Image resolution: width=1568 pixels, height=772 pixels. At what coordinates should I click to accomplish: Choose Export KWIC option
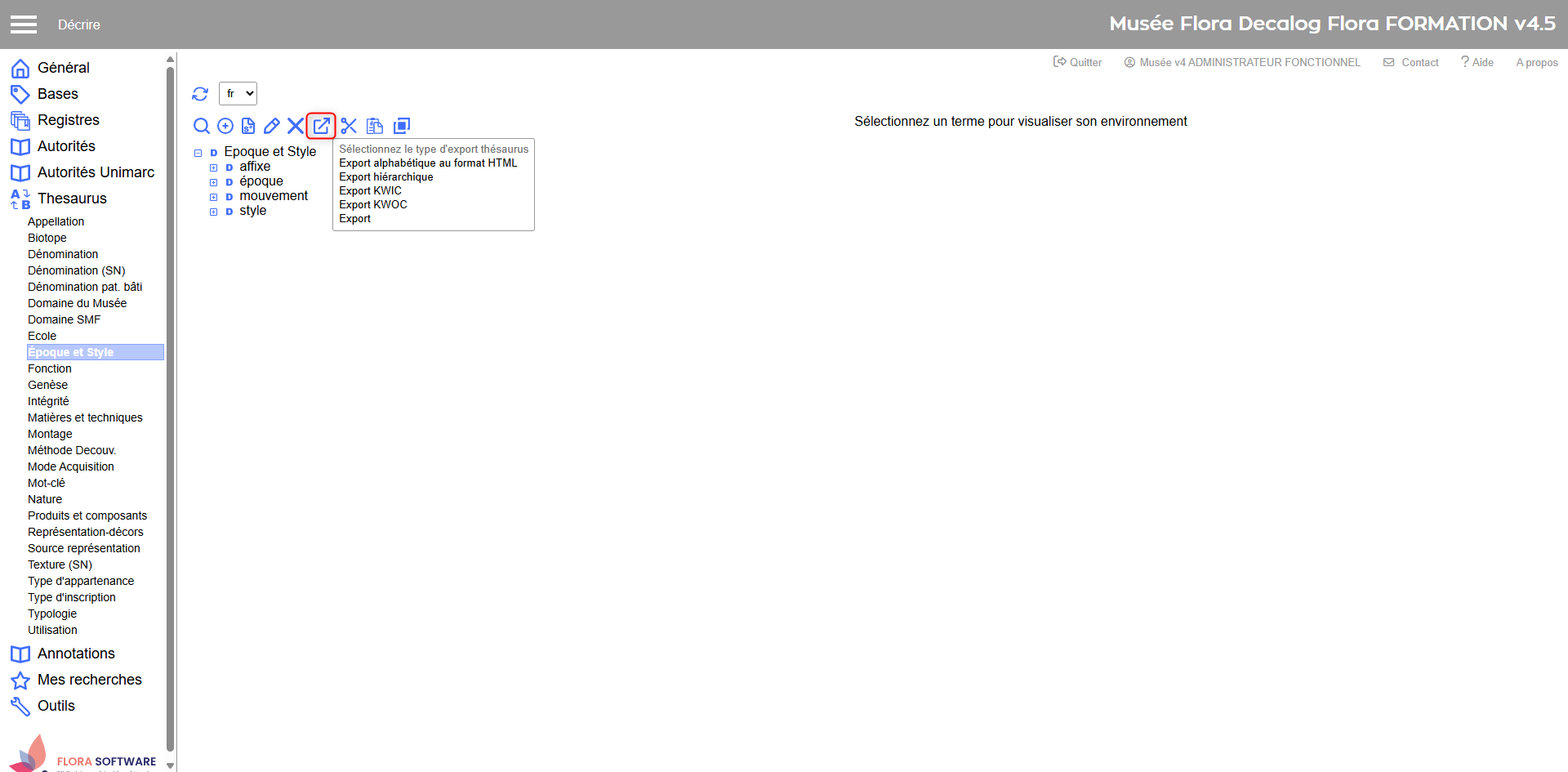(370, 191)
